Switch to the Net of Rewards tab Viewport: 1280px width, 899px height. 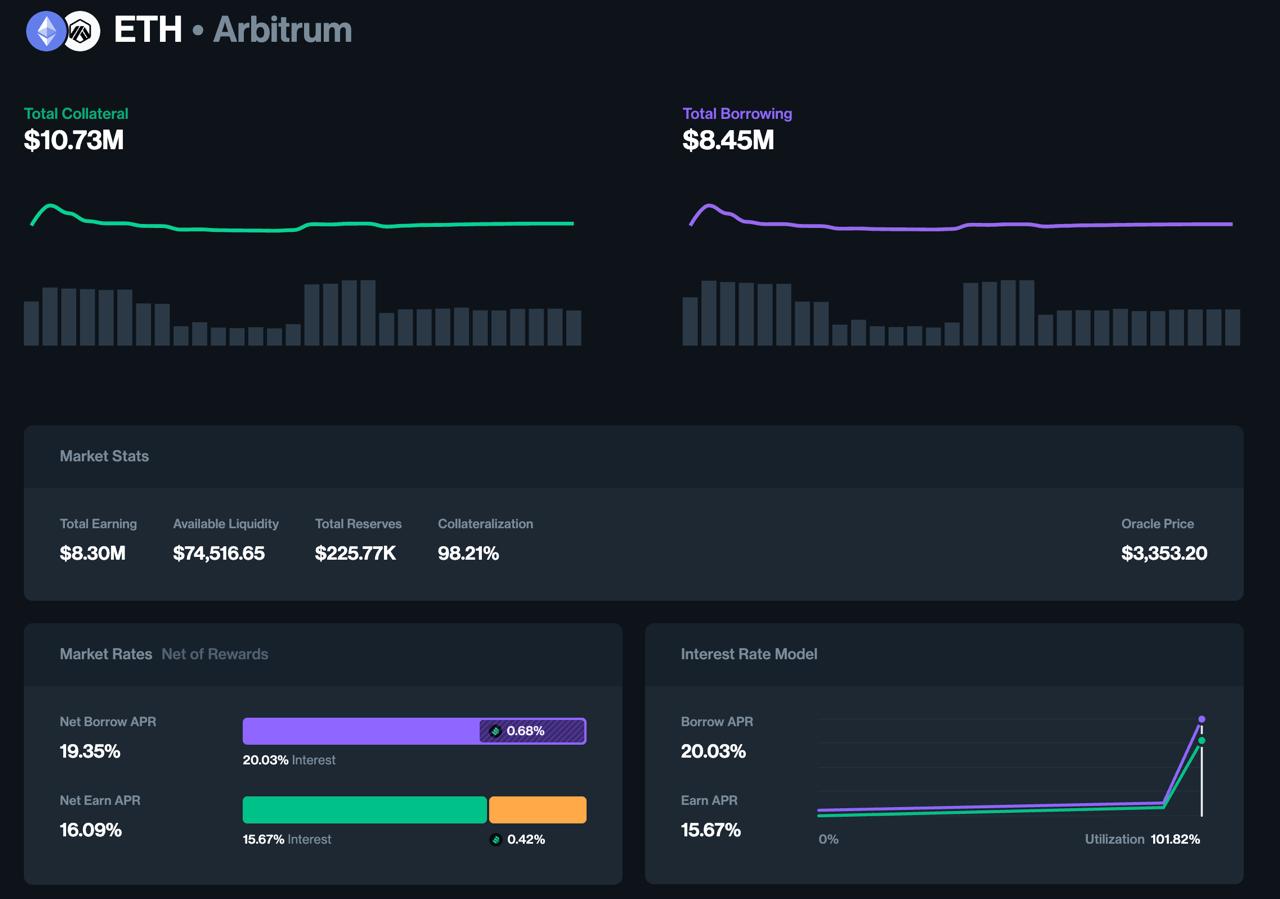point(214,654)
